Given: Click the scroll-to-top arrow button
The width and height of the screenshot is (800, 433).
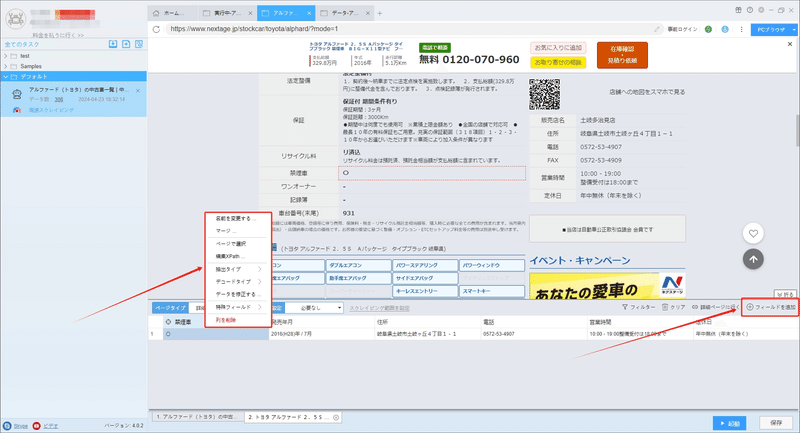Looking at the screenshot, I should point(753,259).
